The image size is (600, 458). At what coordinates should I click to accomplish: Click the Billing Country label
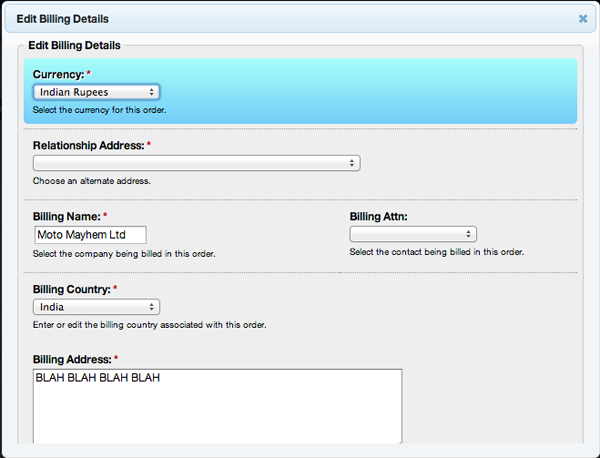click(x=72, y=289)
